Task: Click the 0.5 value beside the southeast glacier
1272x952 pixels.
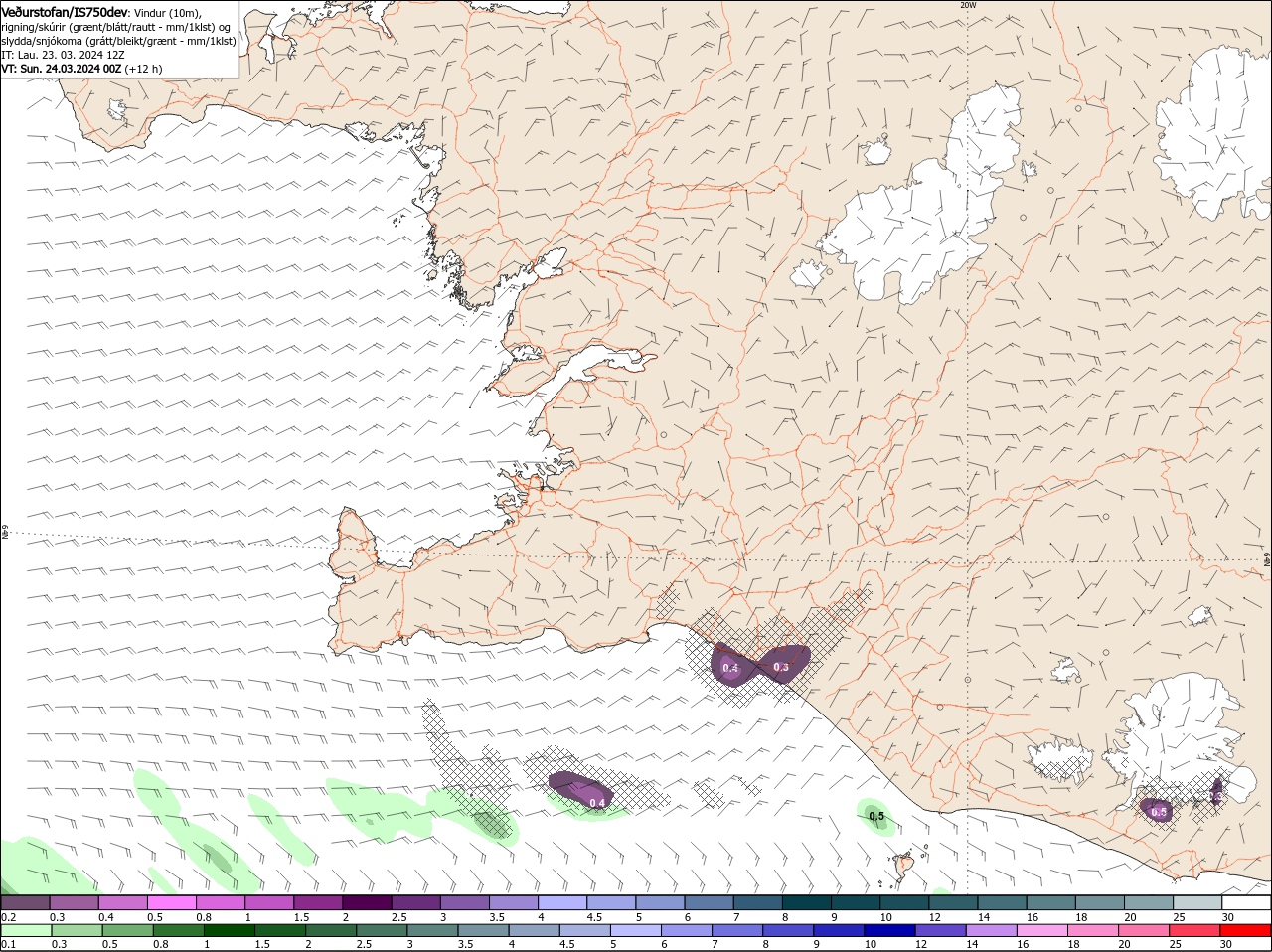Action: click(1159, 812)
